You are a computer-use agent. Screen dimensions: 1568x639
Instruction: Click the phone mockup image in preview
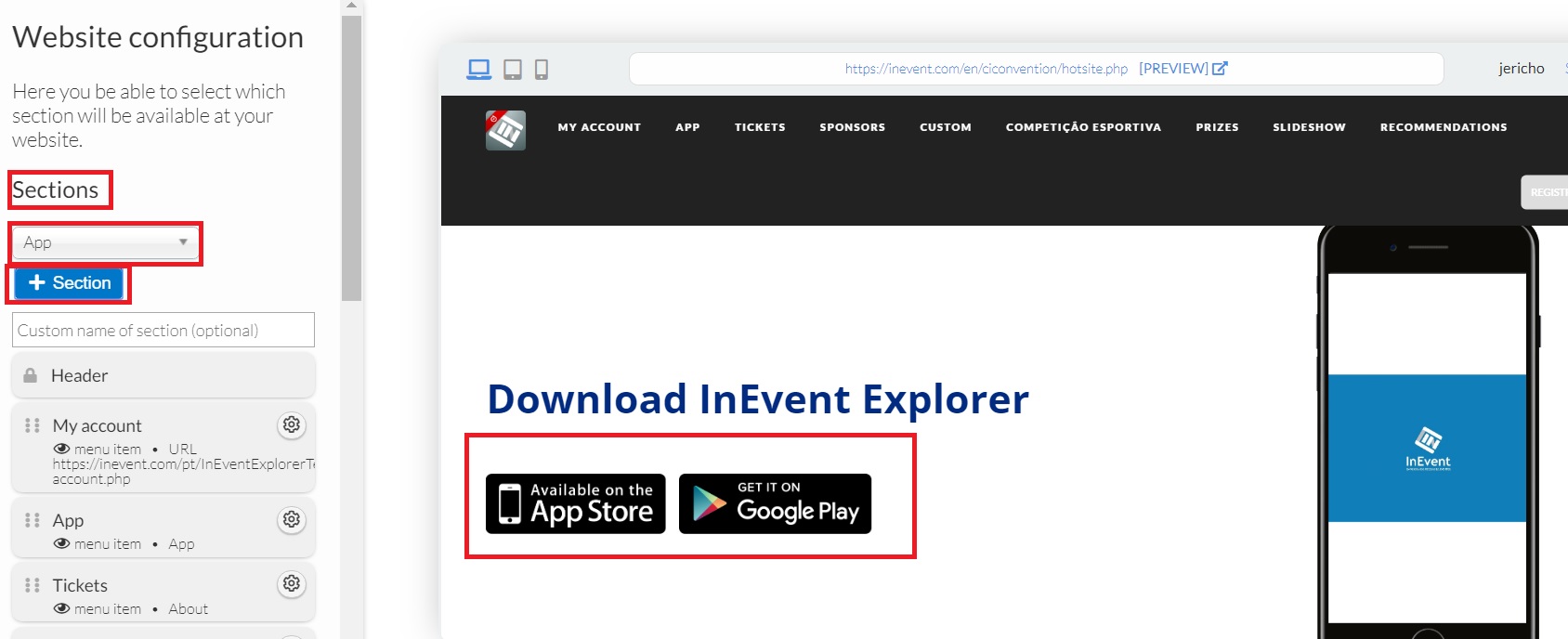[x=1428, y=432]
